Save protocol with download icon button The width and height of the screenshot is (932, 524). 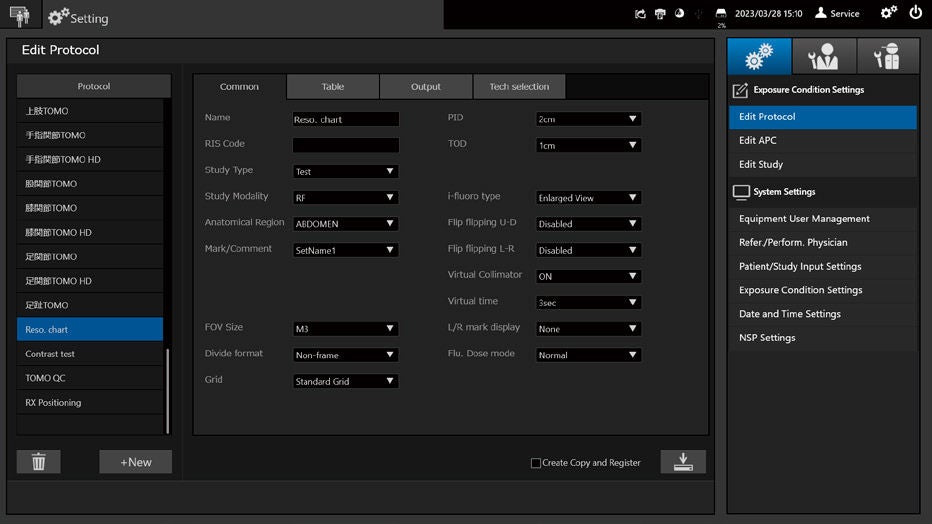pyautogui.click(x=683, y=462)
